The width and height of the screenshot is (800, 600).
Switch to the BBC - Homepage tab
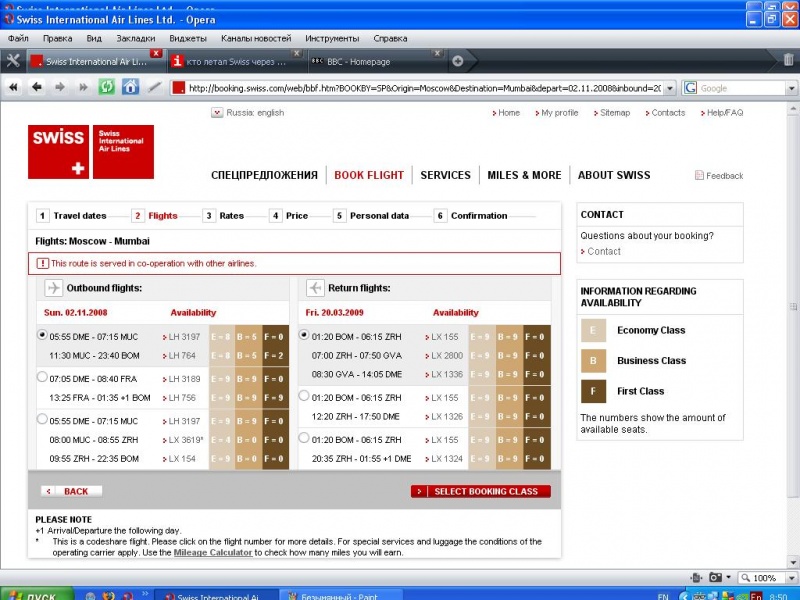tap(372, 61)
